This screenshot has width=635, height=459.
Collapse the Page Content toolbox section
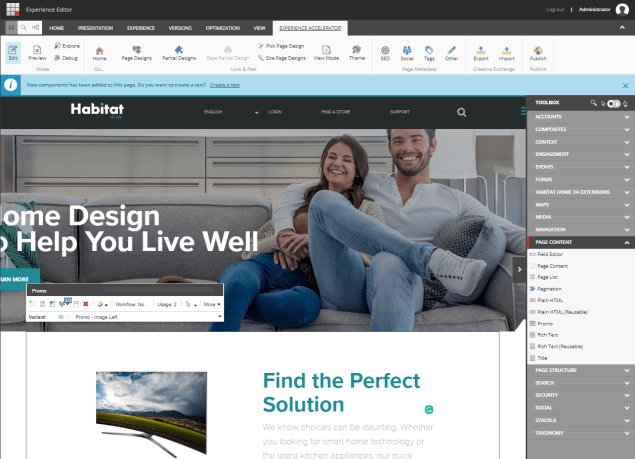(x=626, y=242)
